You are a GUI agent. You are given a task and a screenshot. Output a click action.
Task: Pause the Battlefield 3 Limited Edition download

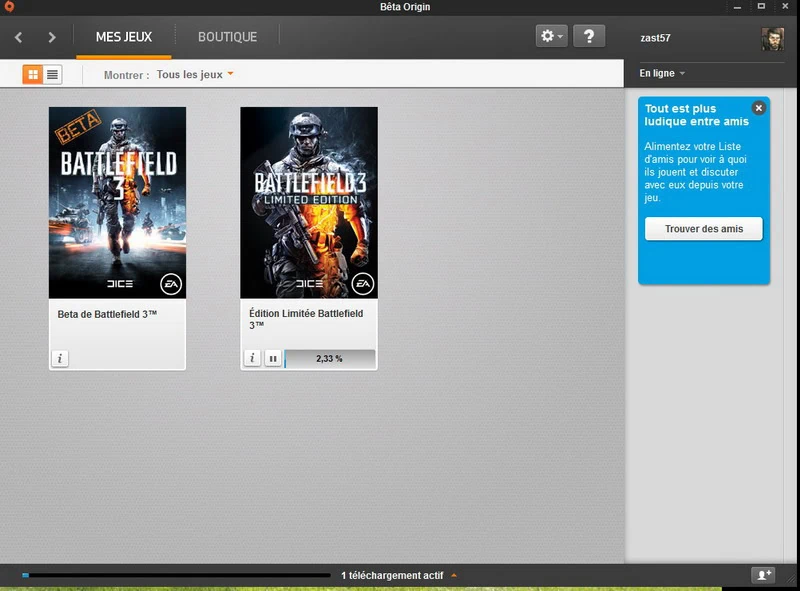pyautogui.click(x=273, y=358)
